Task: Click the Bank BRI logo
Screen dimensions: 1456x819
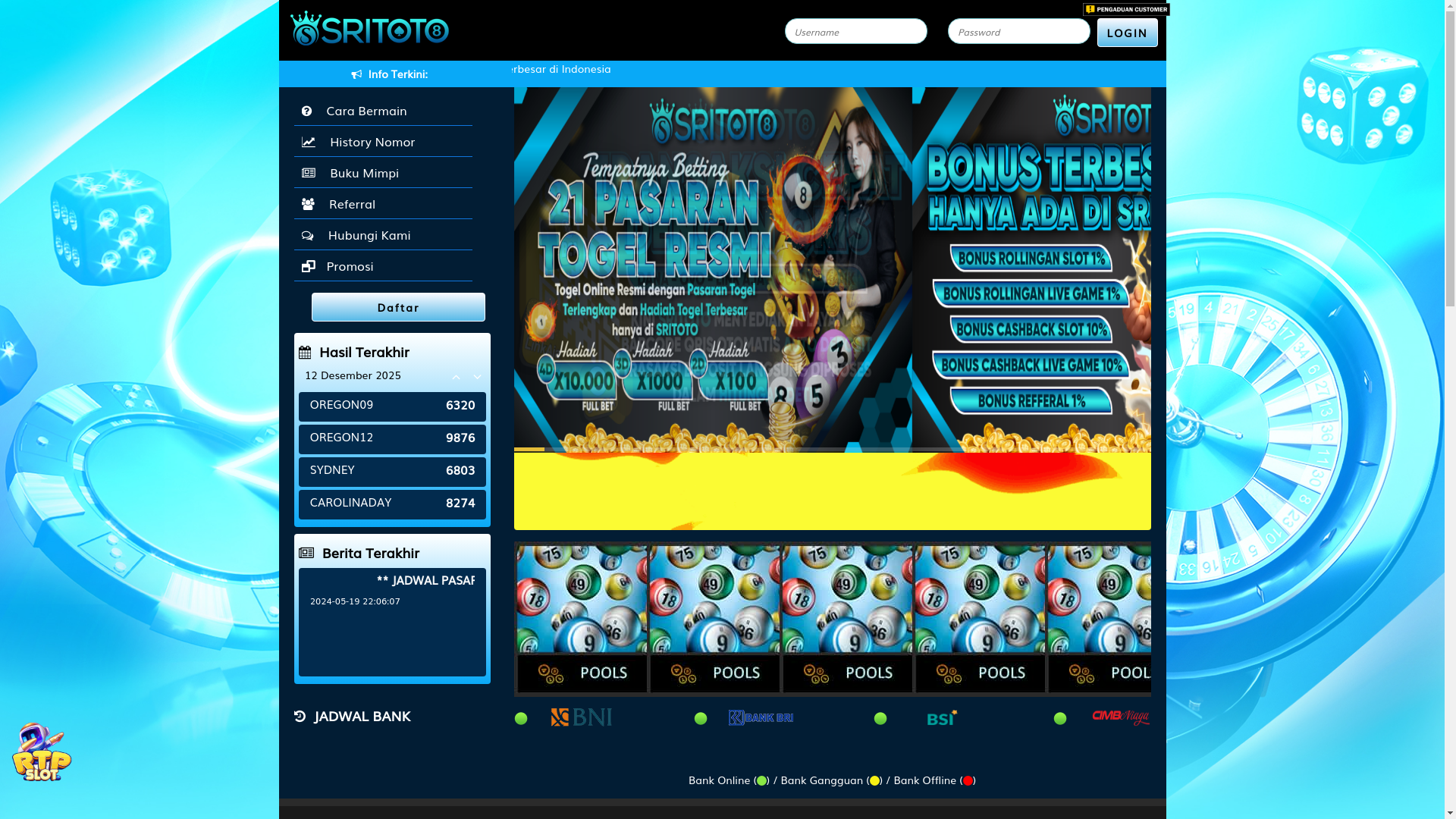Action: coord(761,717)
